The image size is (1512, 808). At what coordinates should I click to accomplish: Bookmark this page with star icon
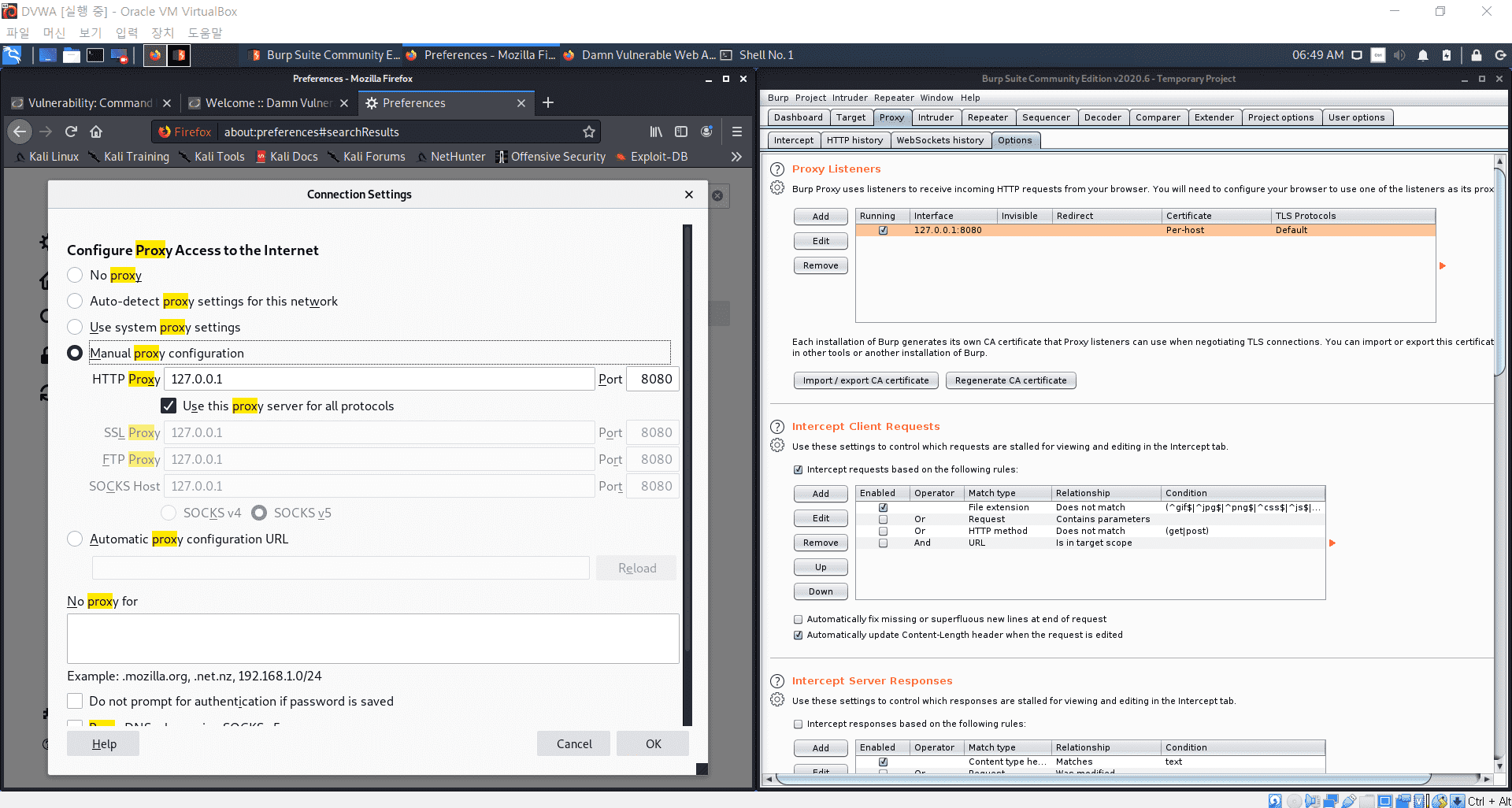point(588,132)
